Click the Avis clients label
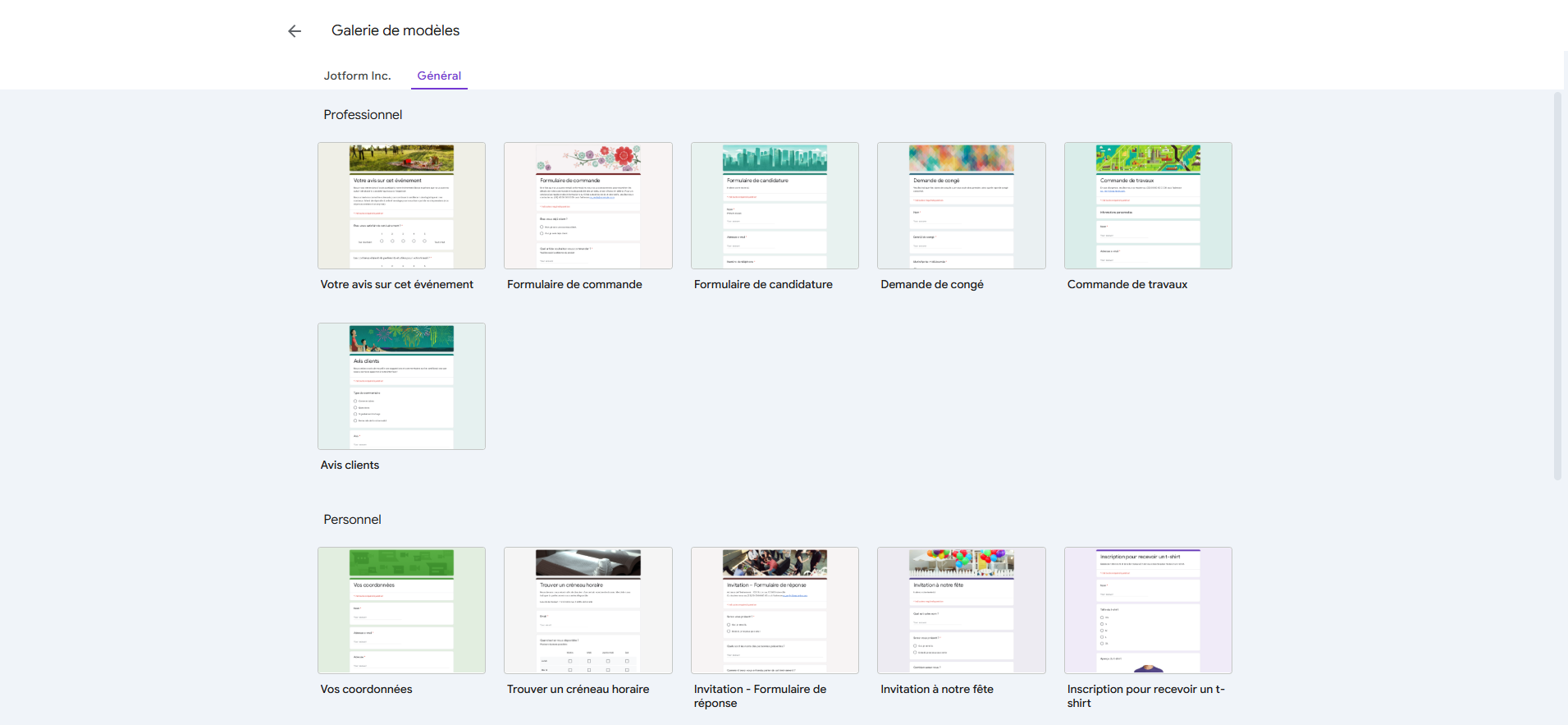This screenshot has height=725, width=1568. pyautogui.click(x=350, y=465)
